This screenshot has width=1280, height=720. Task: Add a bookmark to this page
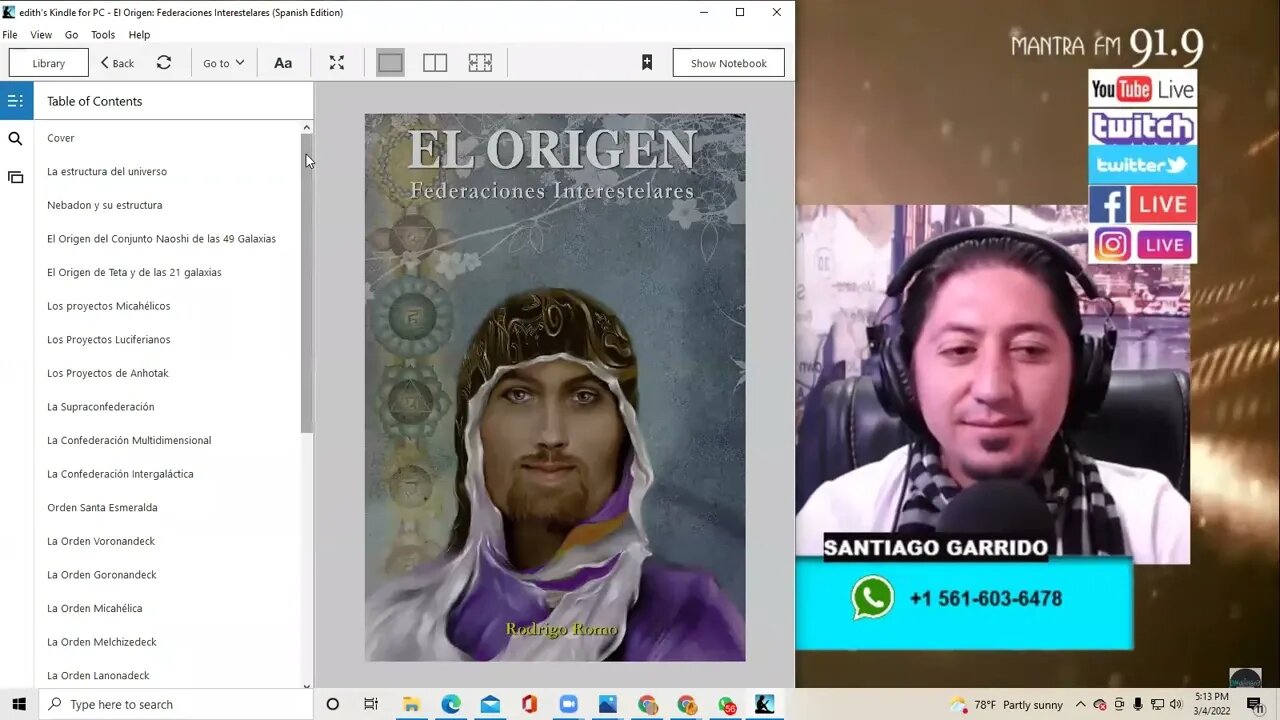tap(647, 63)
